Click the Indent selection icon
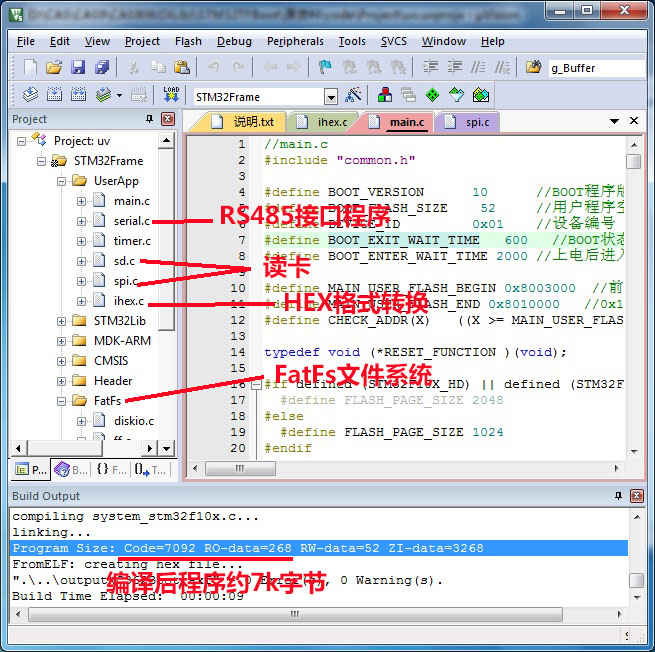This screenshot has height=652, width=655. [430, 67]
